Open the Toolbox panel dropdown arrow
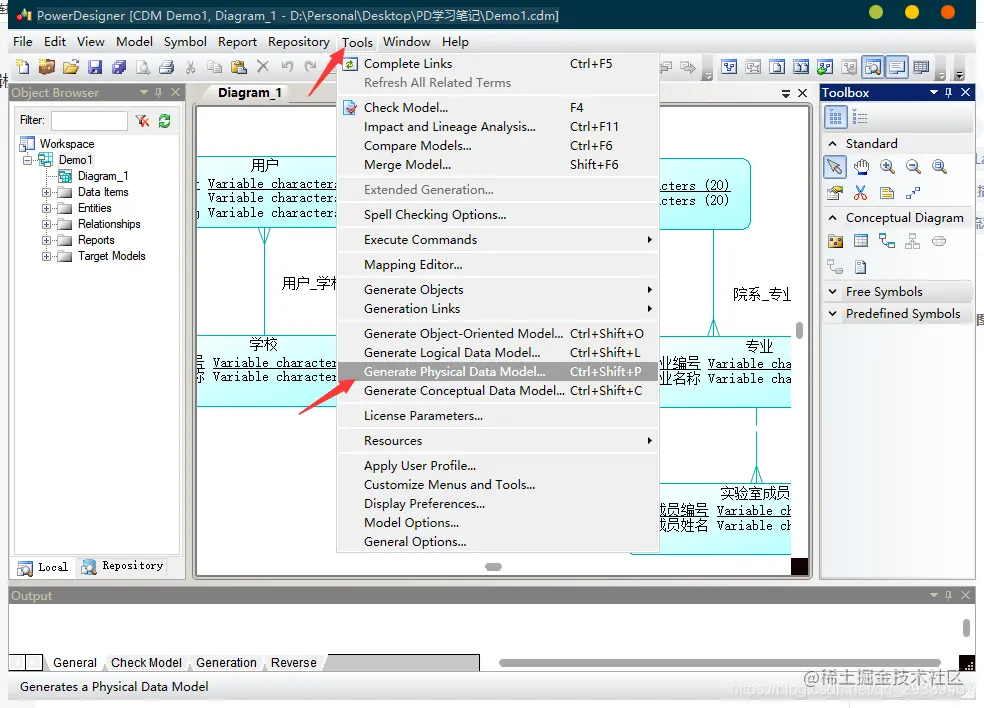This screenshot has width=984, height=708. pyautogui.click(x=933, y=92)
